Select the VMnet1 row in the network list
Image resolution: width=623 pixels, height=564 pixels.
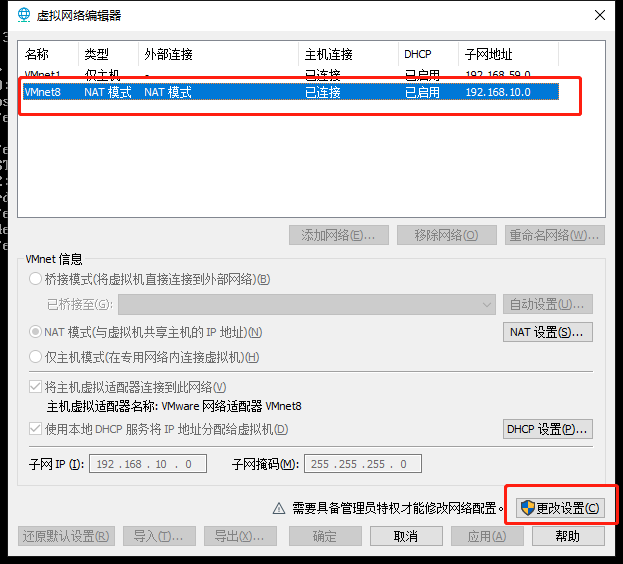click(x=290, y=75)
